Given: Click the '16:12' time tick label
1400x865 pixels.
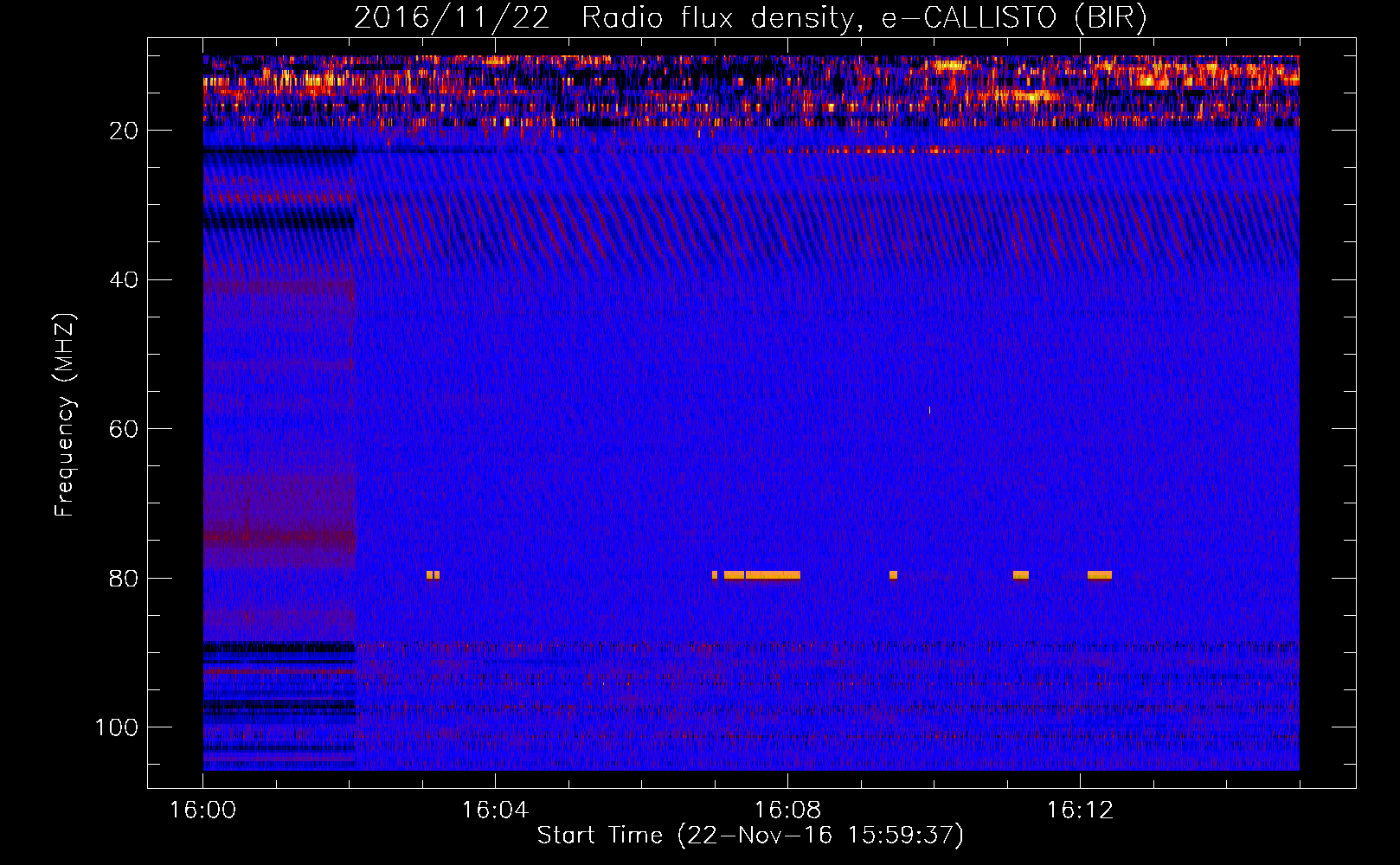Looking at the screenshot, I should coord(1080,811).
